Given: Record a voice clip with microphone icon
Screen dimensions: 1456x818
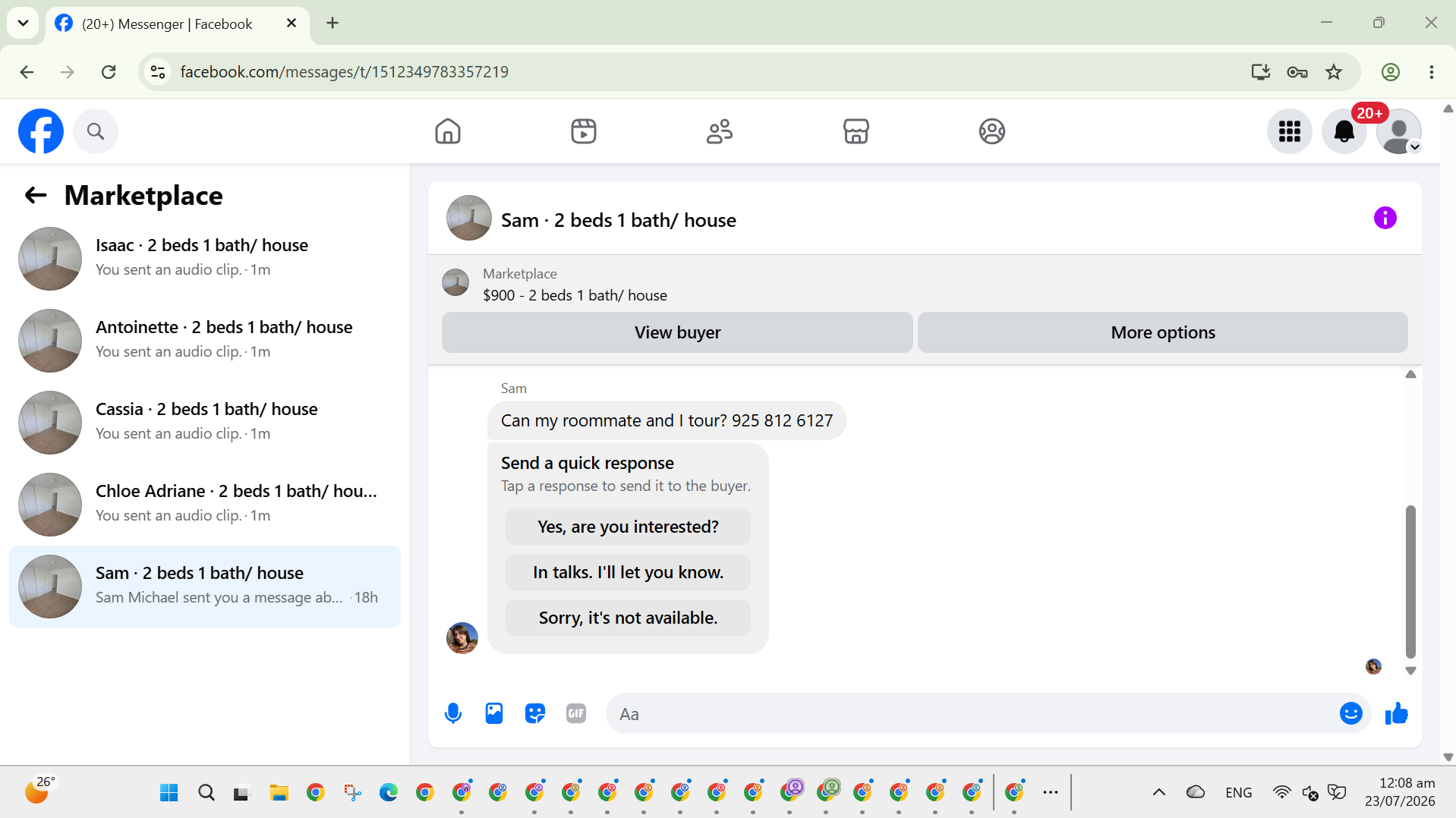Looking at the screenshot, I should point(453,713).
